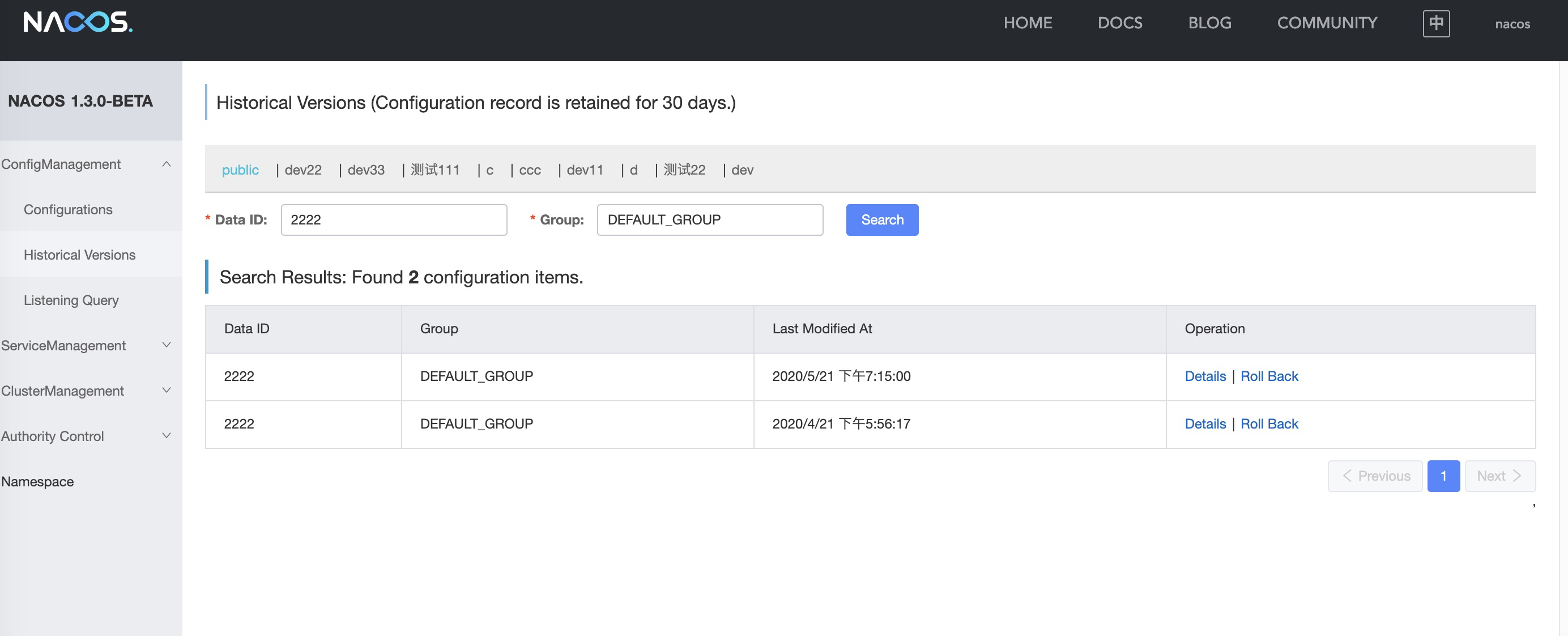Open the Namespace sidebar item

(91, 481)
